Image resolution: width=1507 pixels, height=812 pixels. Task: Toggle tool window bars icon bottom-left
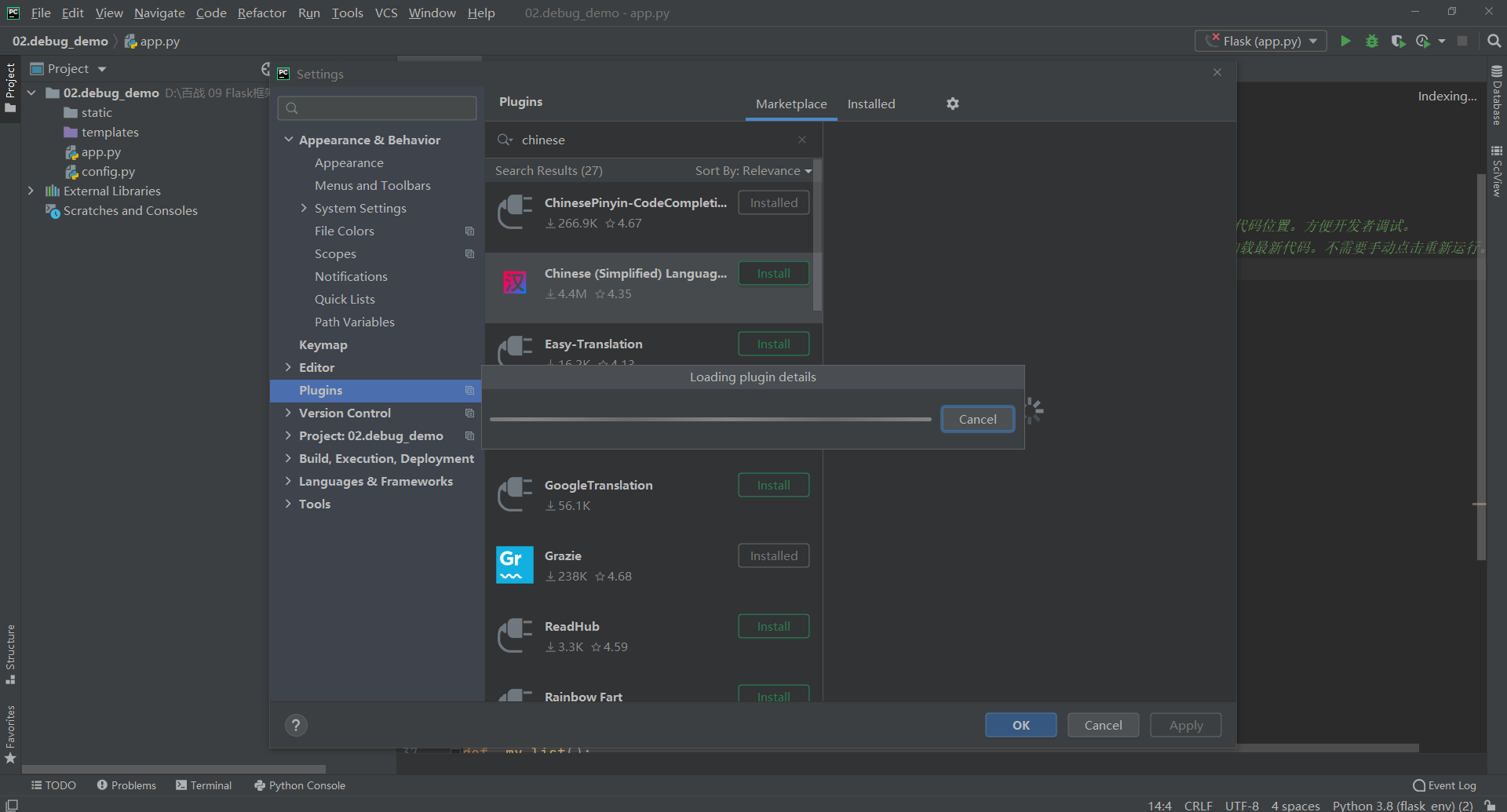coord(12,805)
